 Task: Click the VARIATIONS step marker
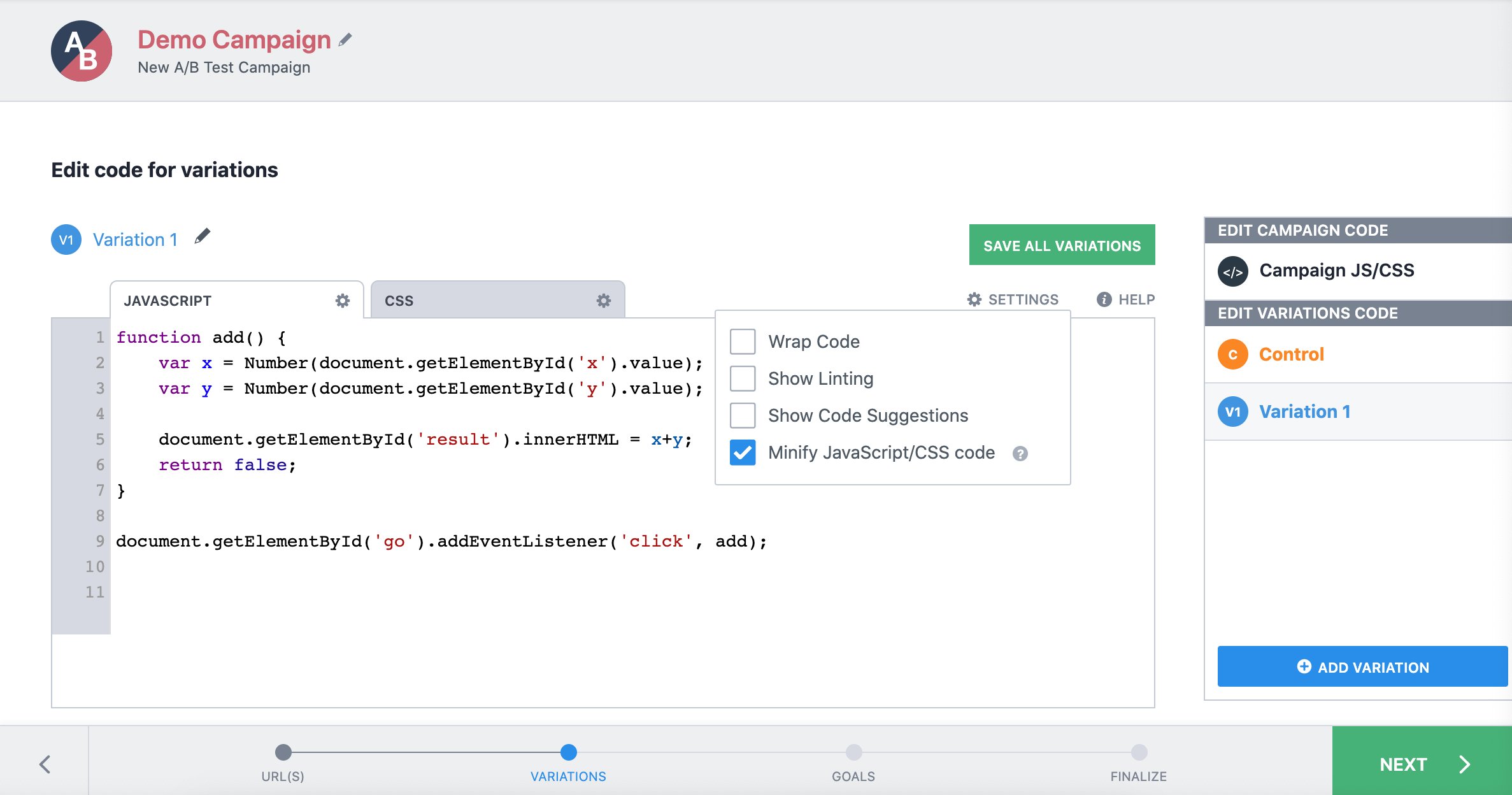(569, 752)
